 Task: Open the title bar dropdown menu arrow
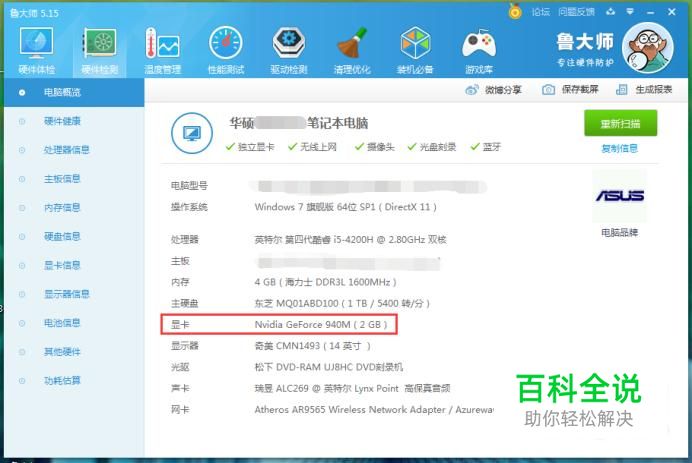(630, 12)
